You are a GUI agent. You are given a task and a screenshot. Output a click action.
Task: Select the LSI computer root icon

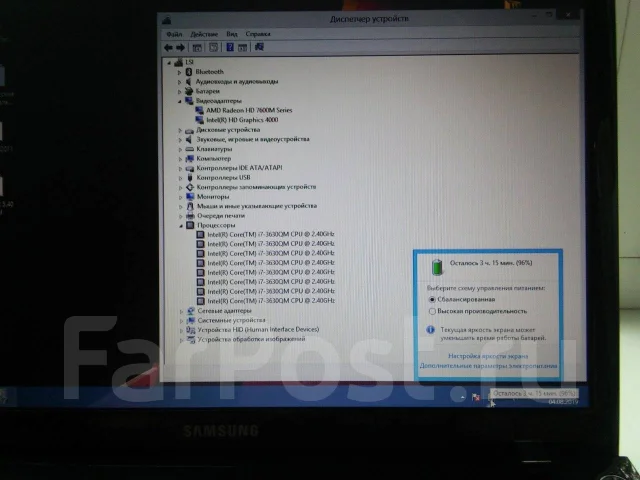tap(179, 62)
